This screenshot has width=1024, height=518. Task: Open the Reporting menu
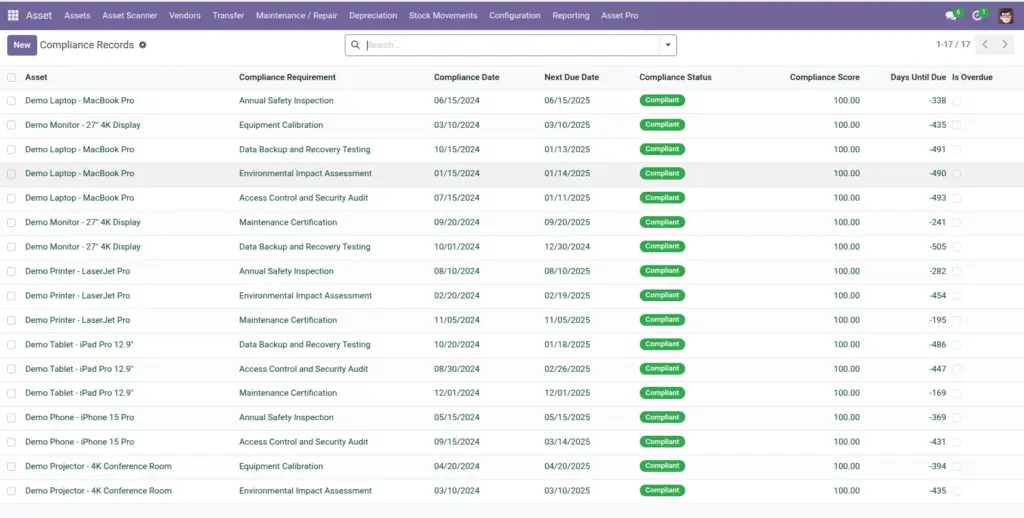tap(571, 15)
